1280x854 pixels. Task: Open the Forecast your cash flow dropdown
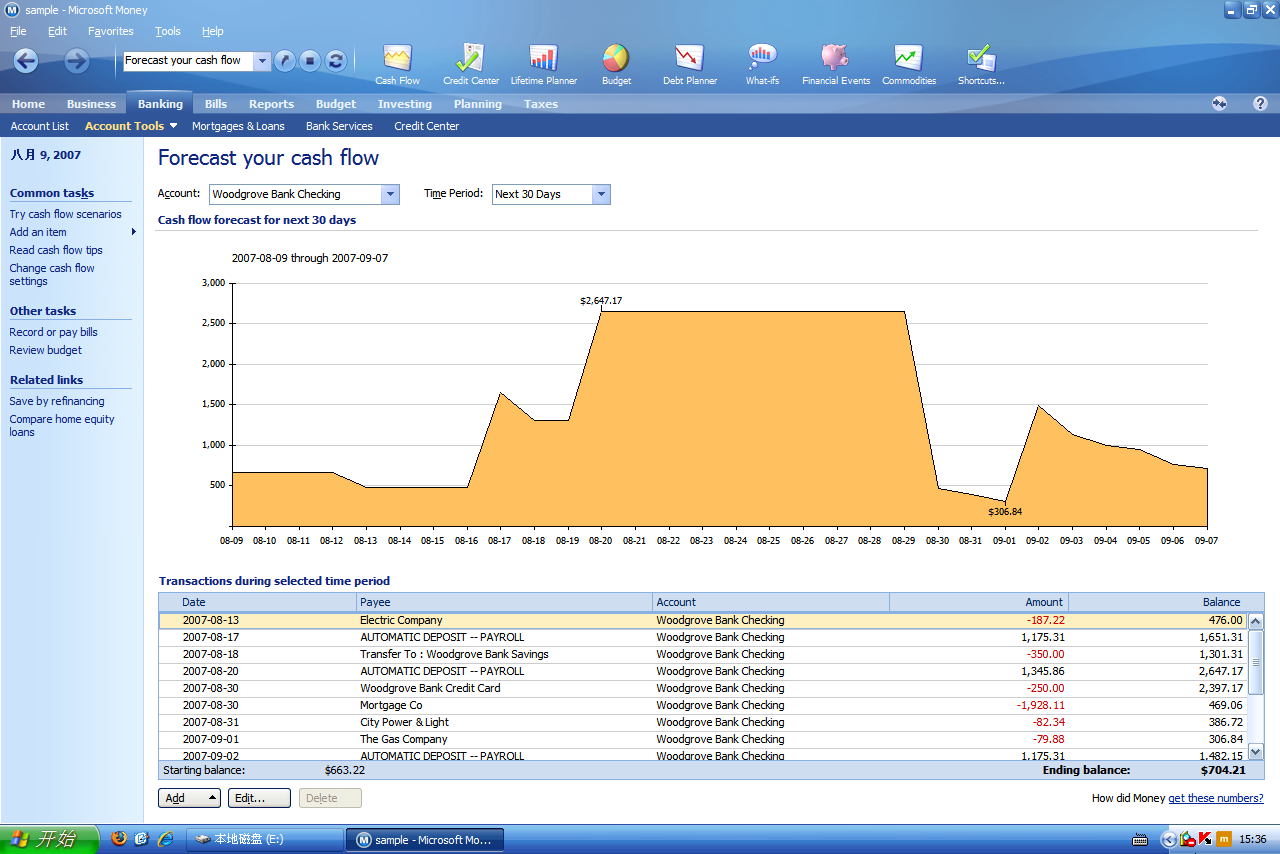262,60
